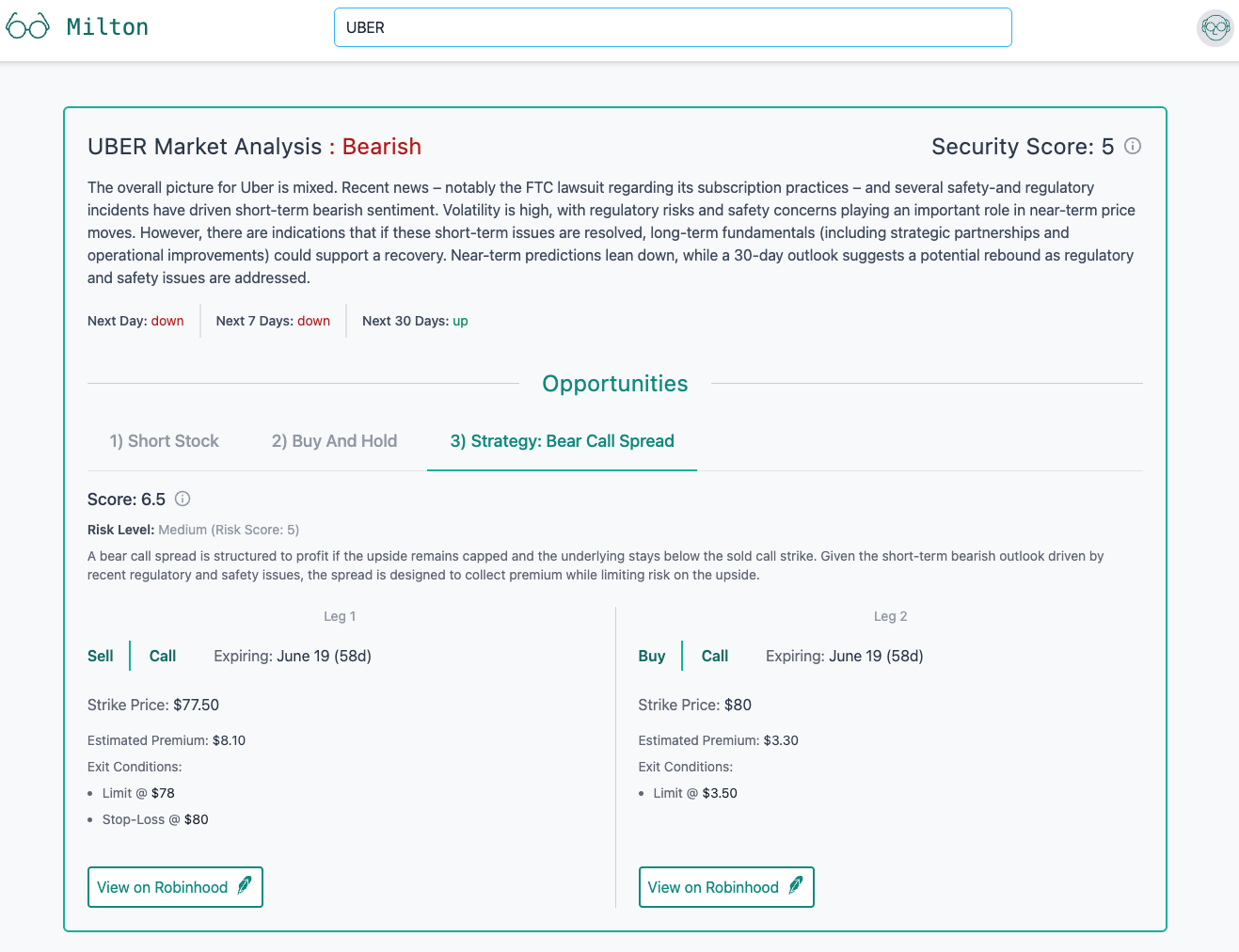Click Estimated Premium: $3.30
Viewport: 1239px width, 952px height.
718,740
